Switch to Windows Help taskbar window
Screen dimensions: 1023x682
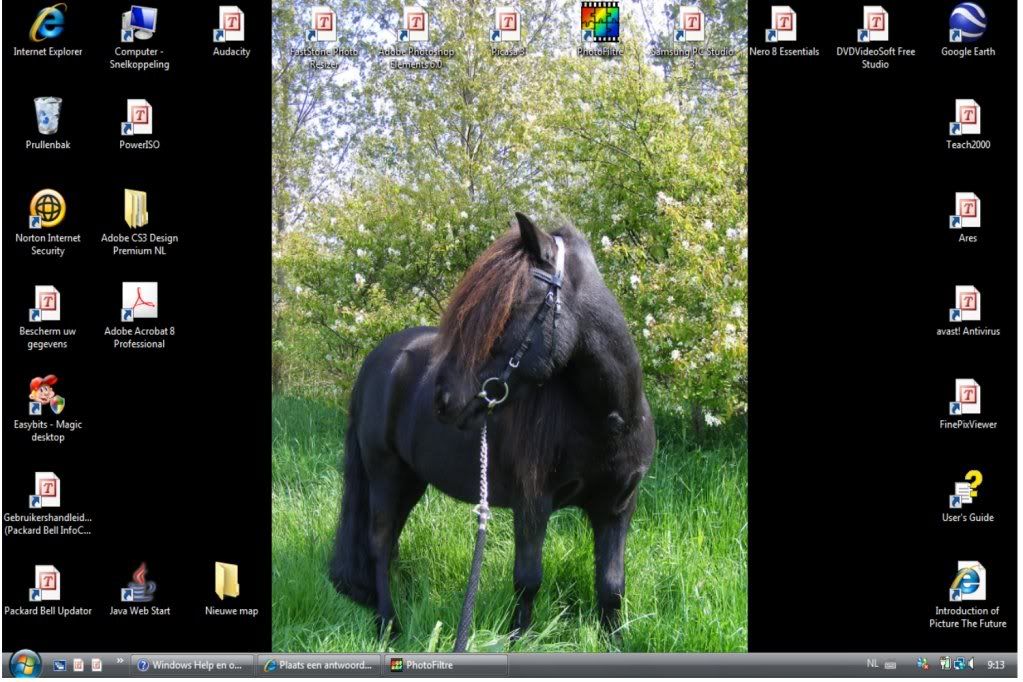pos(192,665)
